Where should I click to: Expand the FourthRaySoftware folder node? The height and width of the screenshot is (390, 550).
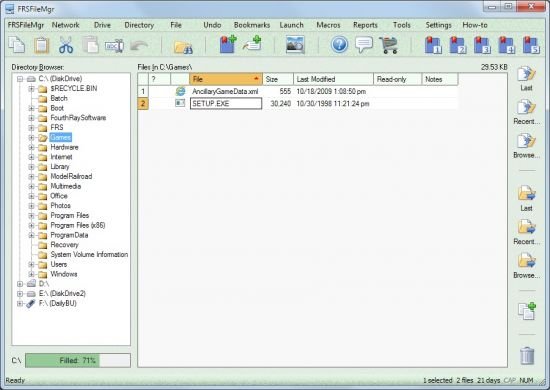(31, 118)
